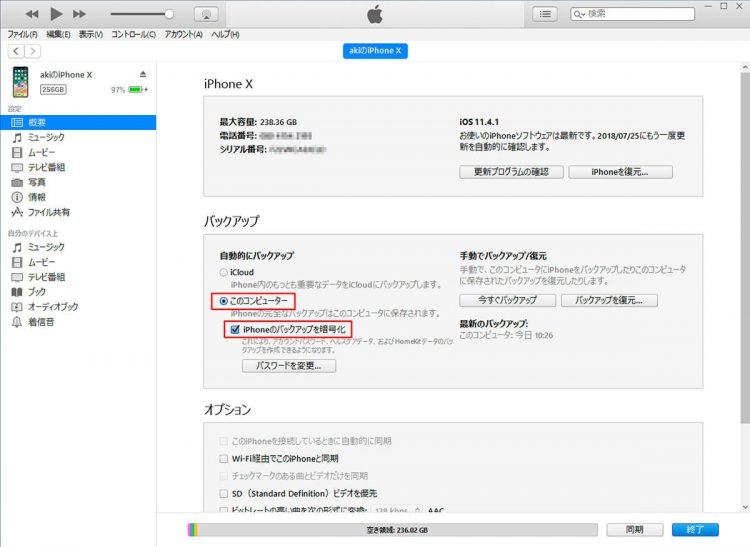This screenshot has width=750, height=547.
Task: Click the 同期 button
Action: click(635, 530)
